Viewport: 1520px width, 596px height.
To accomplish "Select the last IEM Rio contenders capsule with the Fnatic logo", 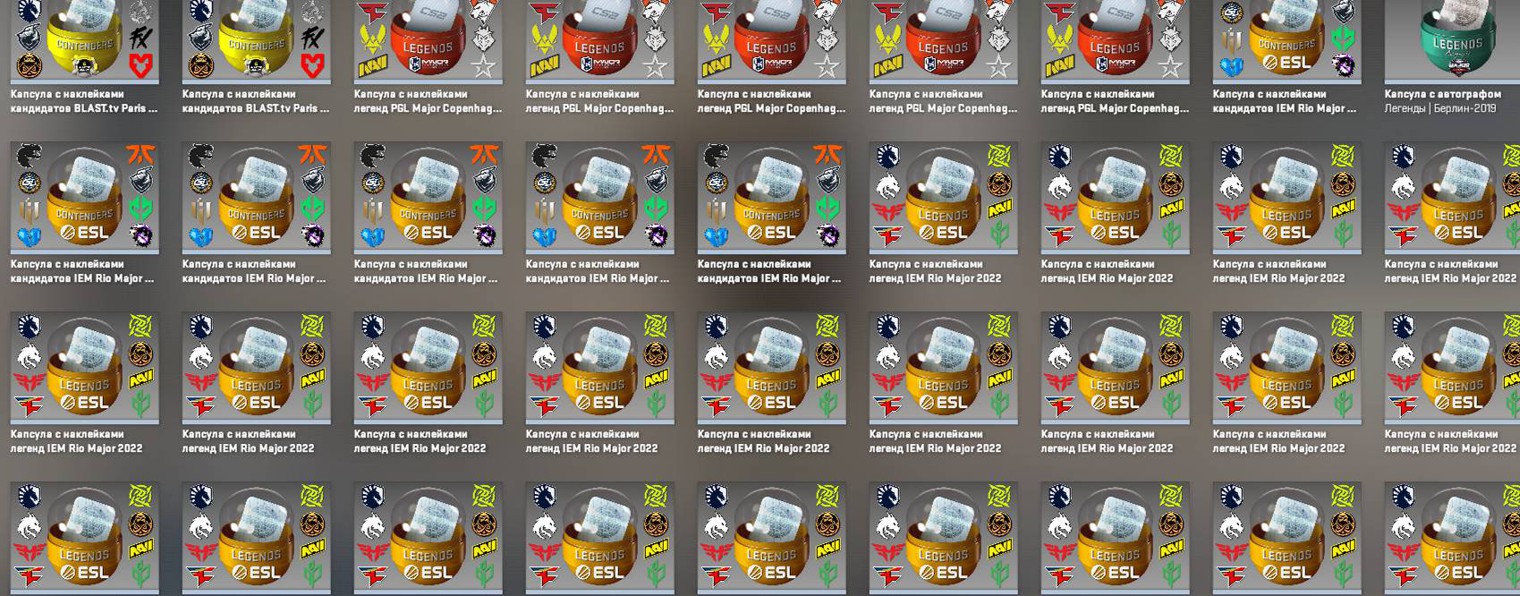I will (771, 197).
